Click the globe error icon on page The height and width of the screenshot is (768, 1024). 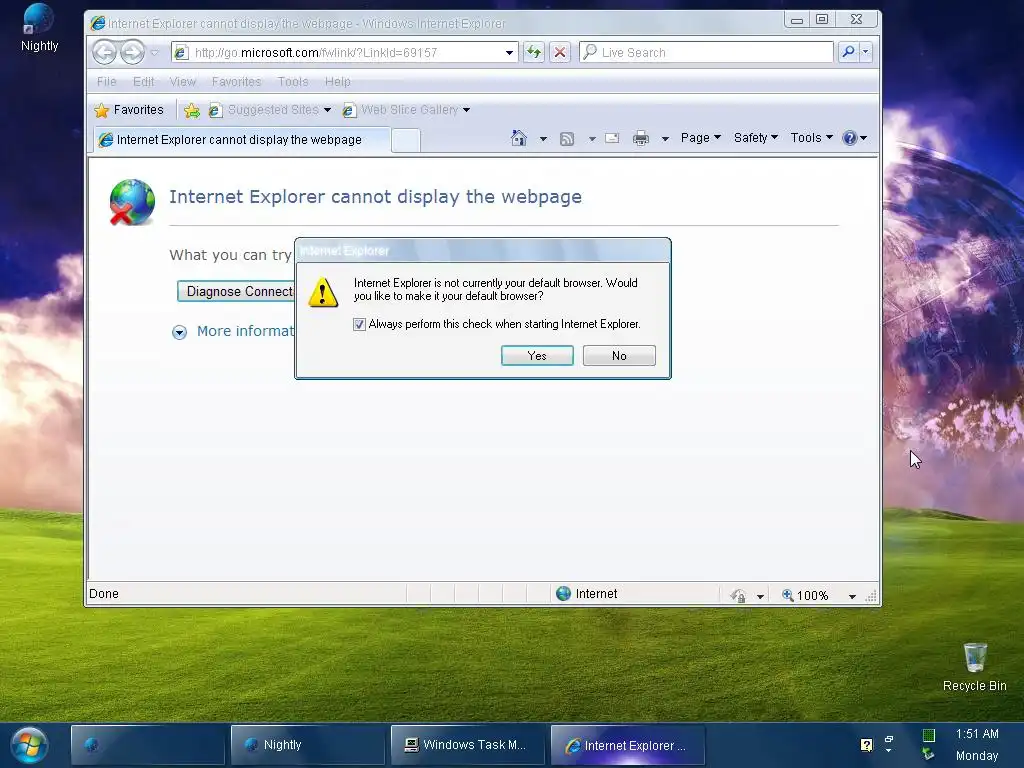click(x=132, y=202)
